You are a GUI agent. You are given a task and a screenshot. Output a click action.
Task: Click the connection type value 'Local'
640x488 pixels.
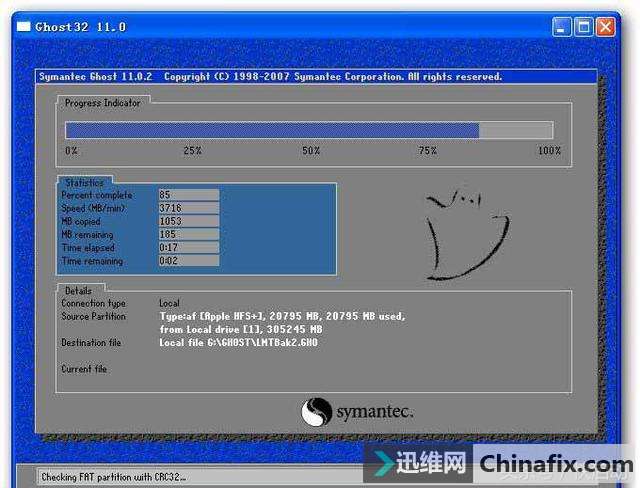click(x=169, y=303)
